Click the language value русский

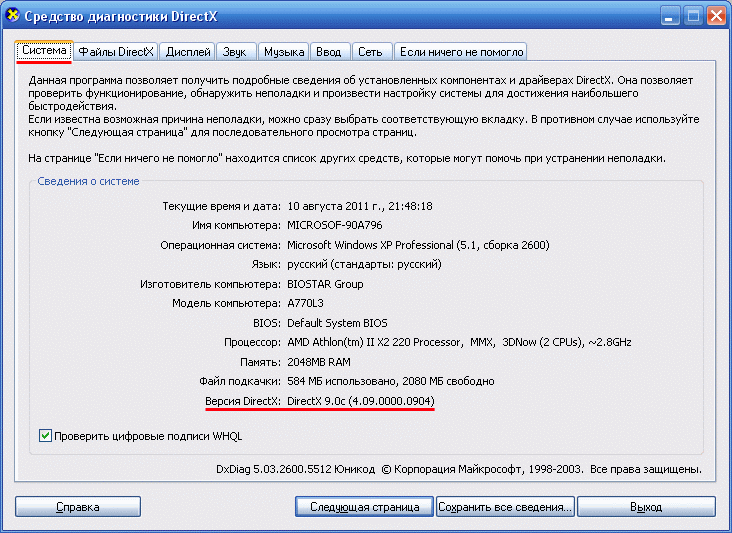pyautogui.click(x=364, y=264)
